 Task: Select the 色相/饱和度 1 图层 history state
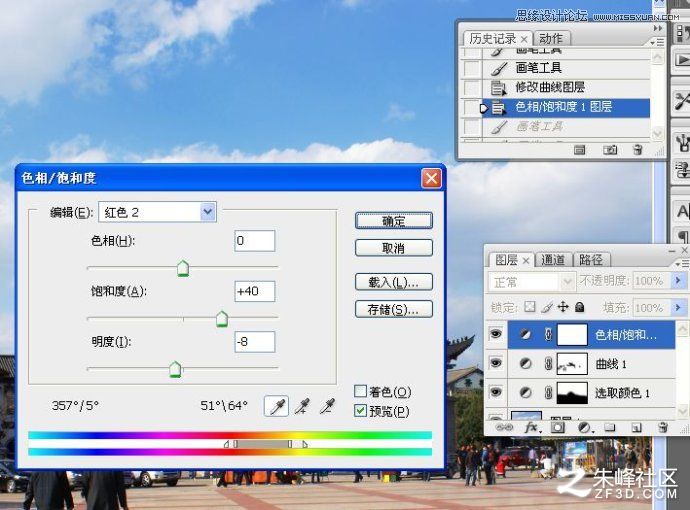pos(565,107)
